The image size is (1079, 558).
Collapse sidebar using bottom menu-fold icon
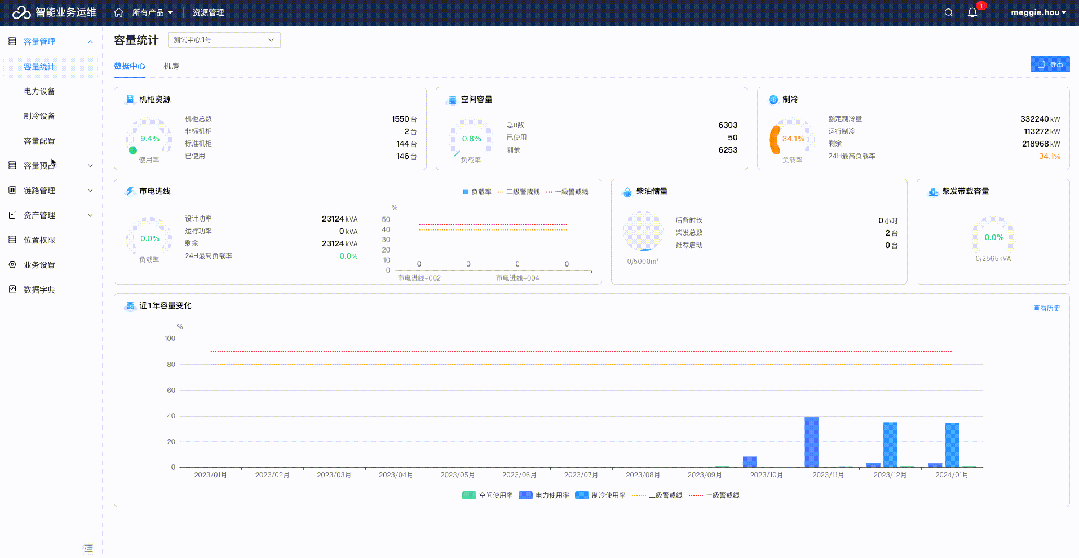88,547
